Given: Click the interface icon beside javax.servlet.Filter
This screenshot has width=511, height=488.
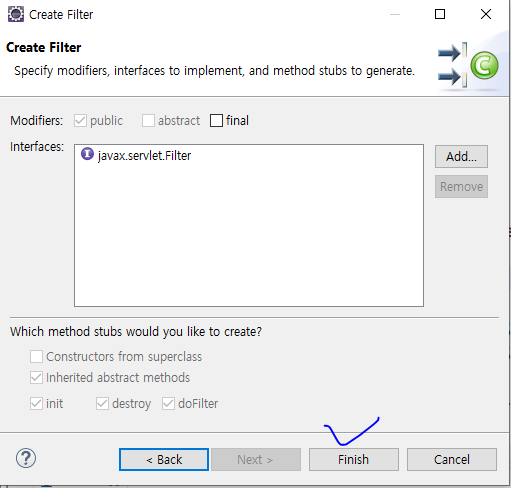Looking at the screenshot, I should tap(87, 154).
